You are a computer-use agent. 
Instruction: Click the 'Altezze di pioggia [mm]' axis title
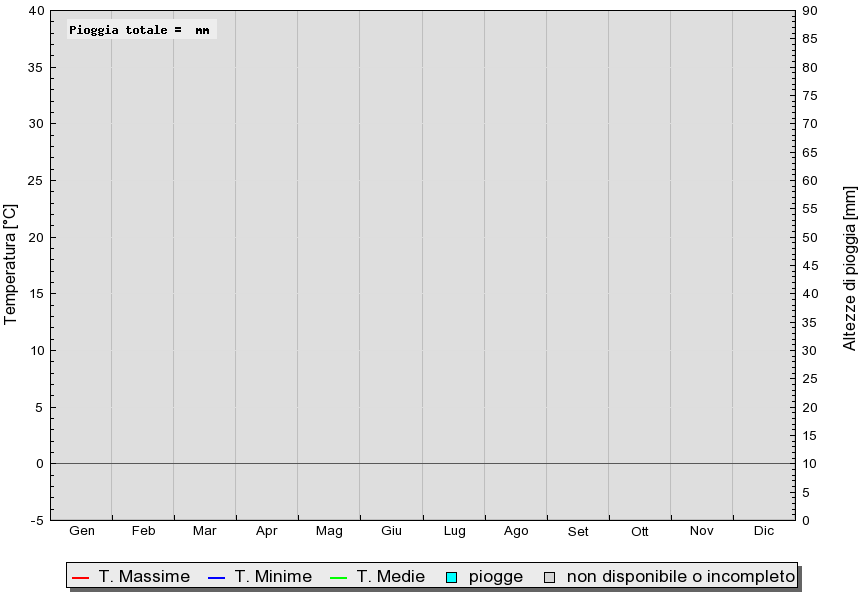(850, 268)
